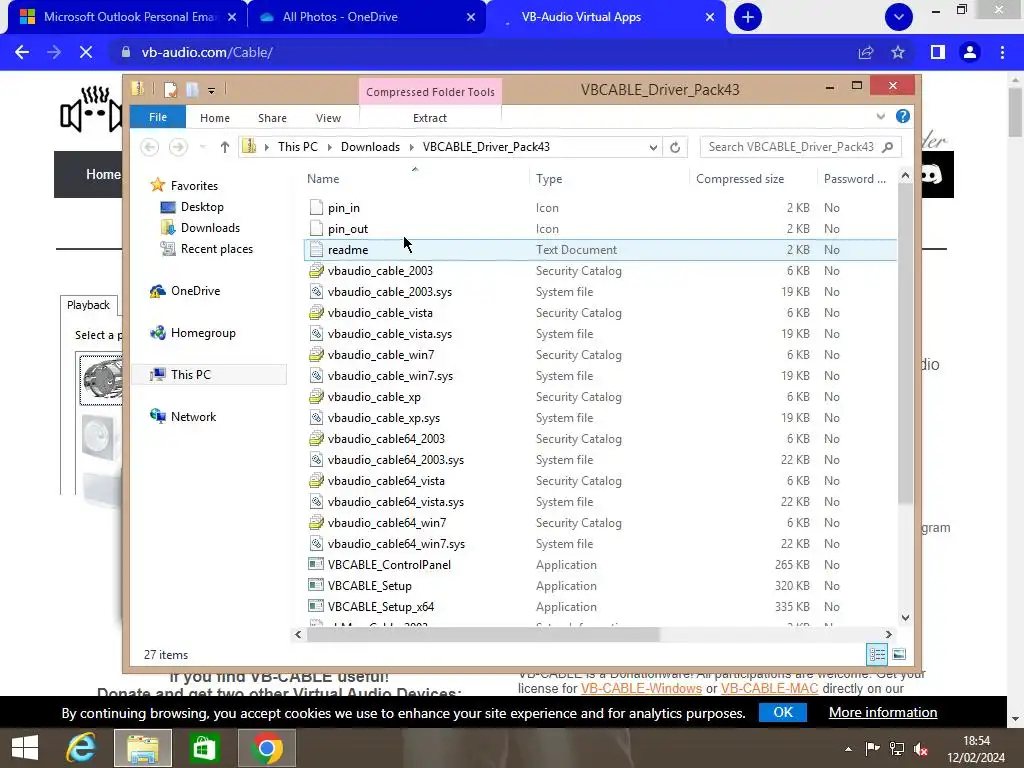The image size is (1024, 768).
Task: Open the Share ribbon tab
Action: [x=272, y=118]
